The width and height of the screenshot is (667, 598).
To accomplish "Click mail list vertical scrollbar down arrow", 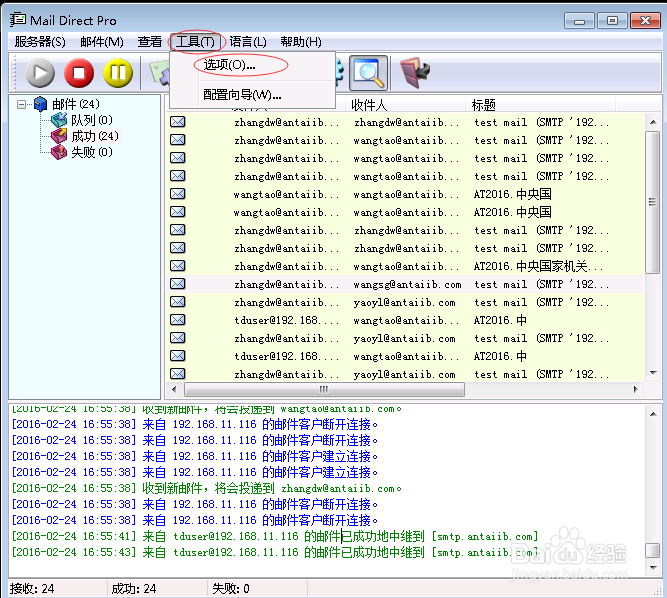I will [x=653, y=373].
